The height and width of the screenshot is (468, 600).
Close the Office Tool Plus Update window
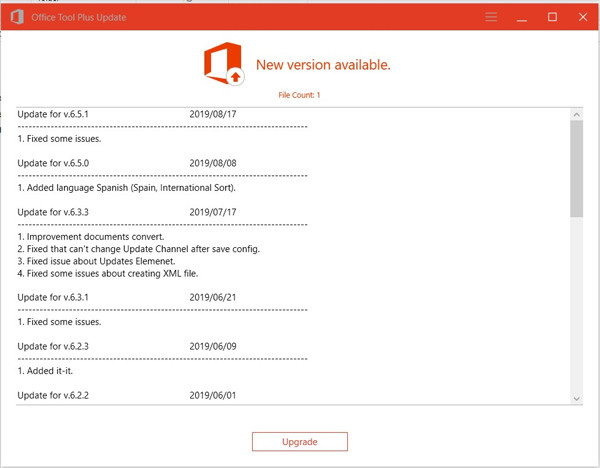click(583, 17)
